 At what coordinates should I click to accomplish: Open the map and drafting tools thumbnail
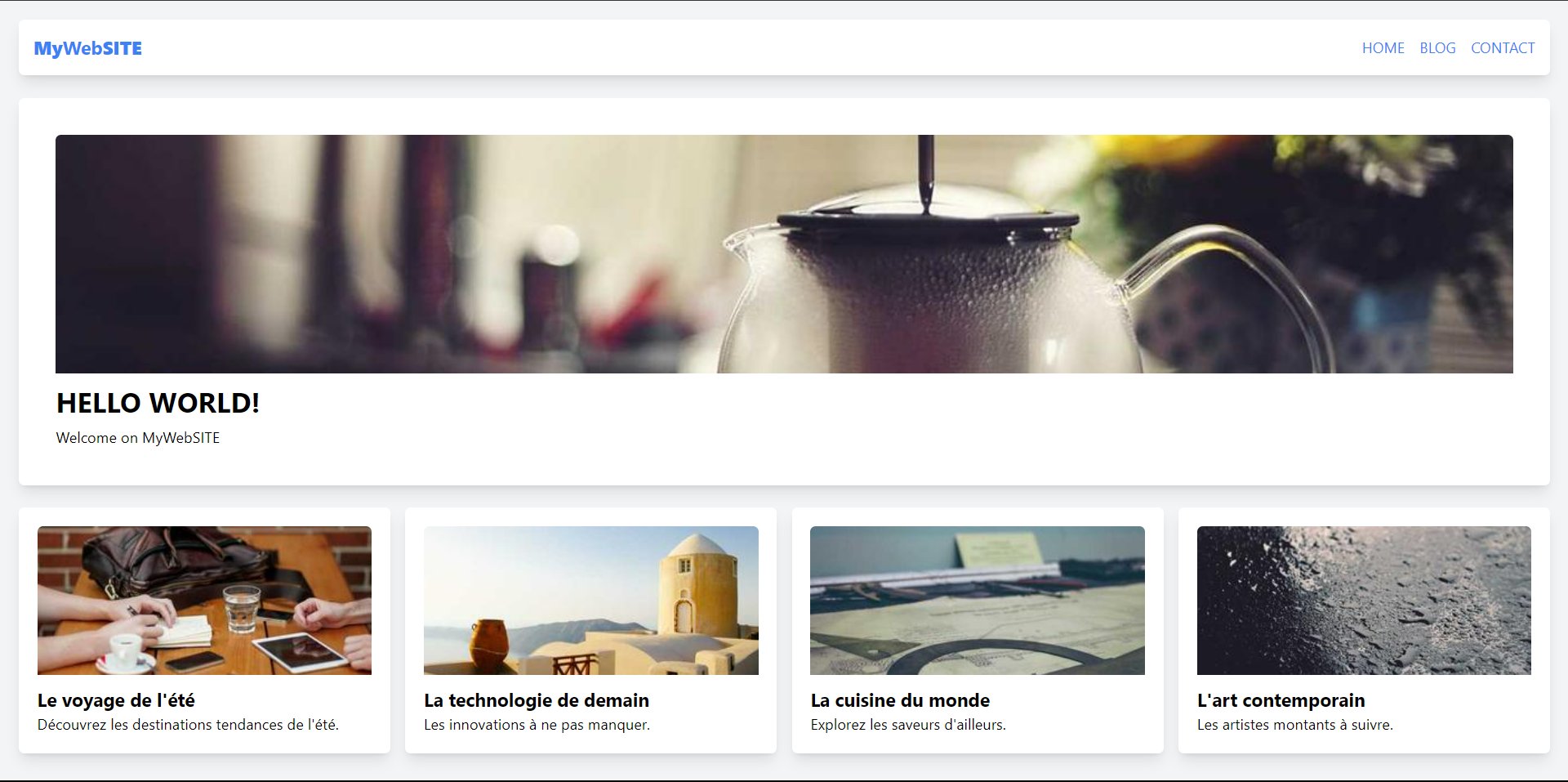[978, 601]
